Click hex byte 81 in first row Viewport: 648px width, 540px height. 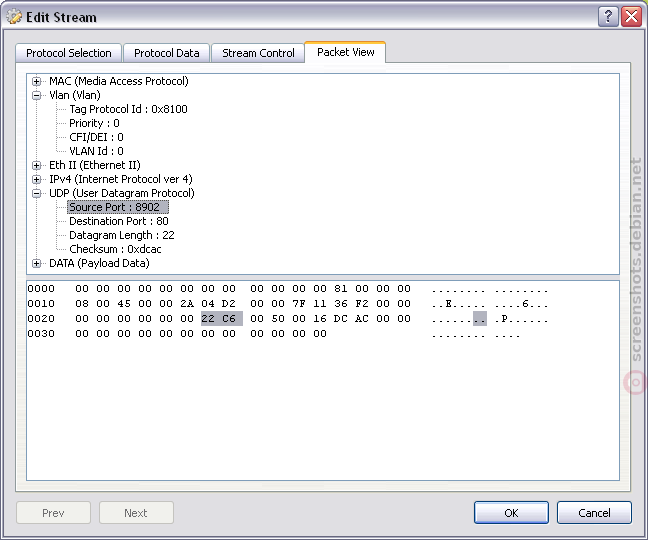click(341, 288)
